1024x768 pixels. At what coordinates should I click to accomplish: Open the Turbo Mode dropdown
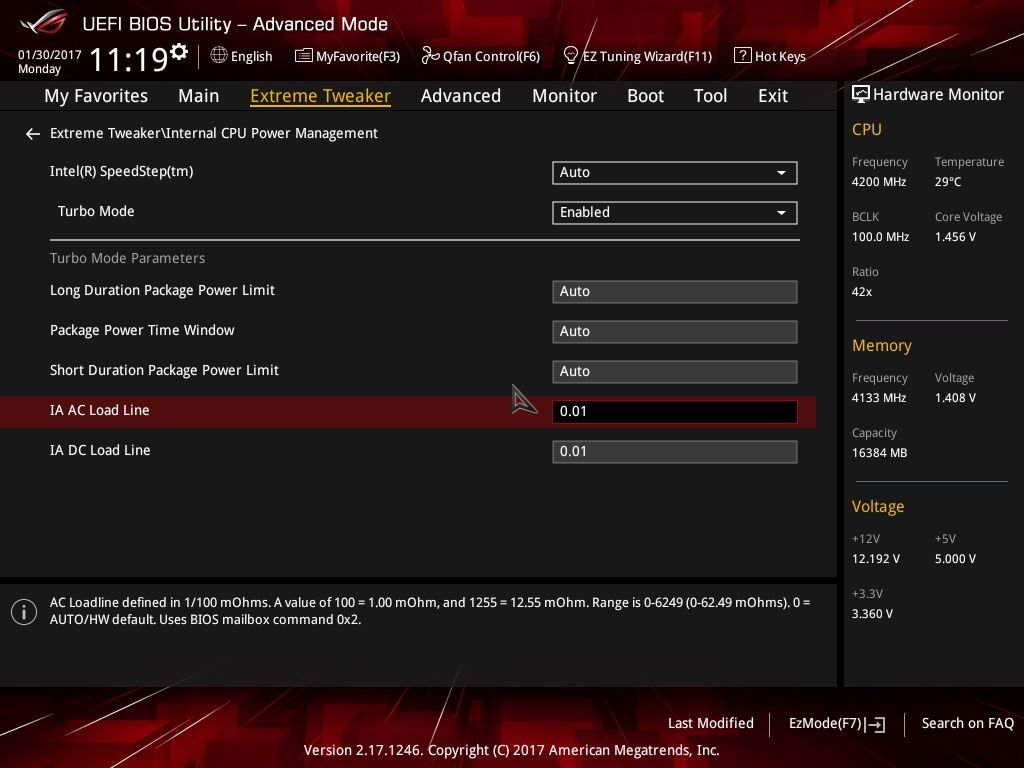[x=675, y=213]
